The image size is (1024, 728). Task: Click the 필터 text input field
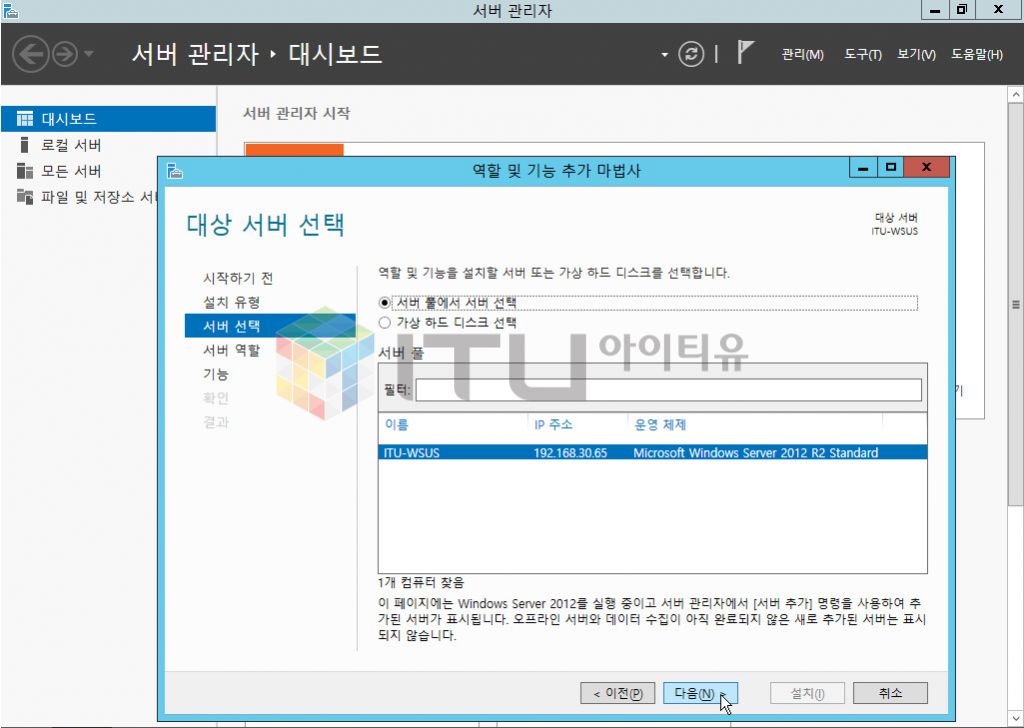(668, 389)
